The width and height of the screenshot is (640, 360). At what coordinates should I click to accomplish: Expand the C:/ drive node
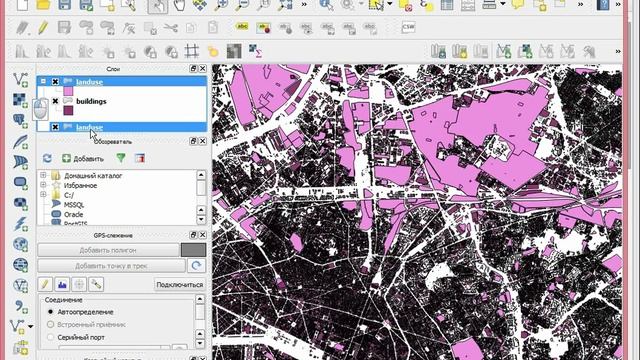click(43, 195)
